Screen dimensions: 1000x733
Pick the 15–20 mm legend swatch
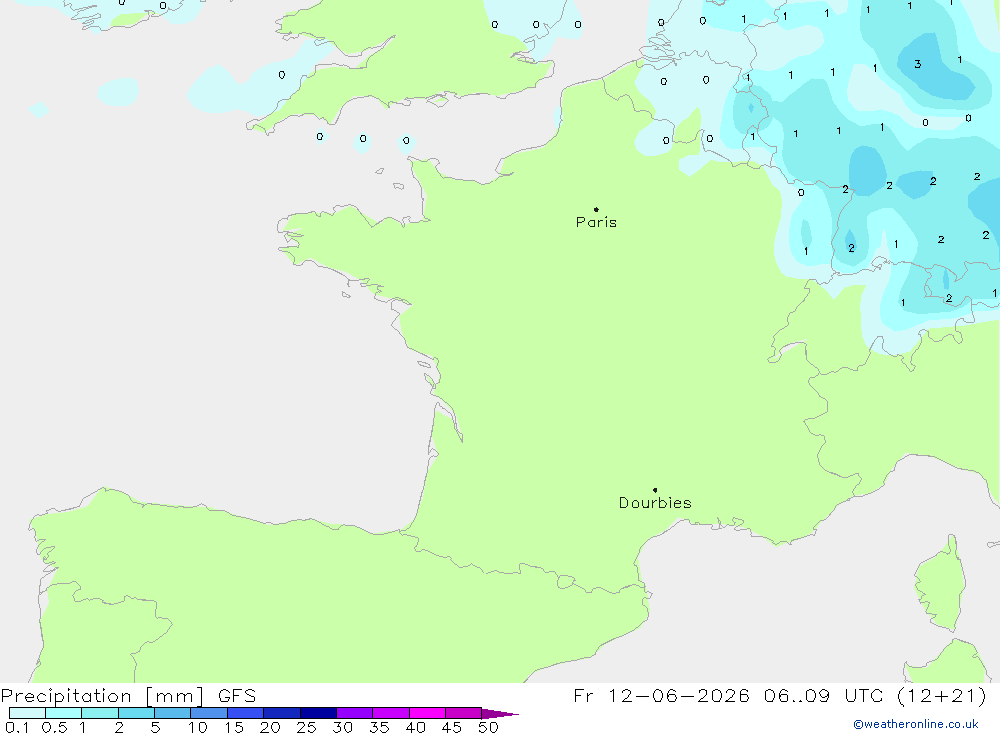[x=246, y=713]
